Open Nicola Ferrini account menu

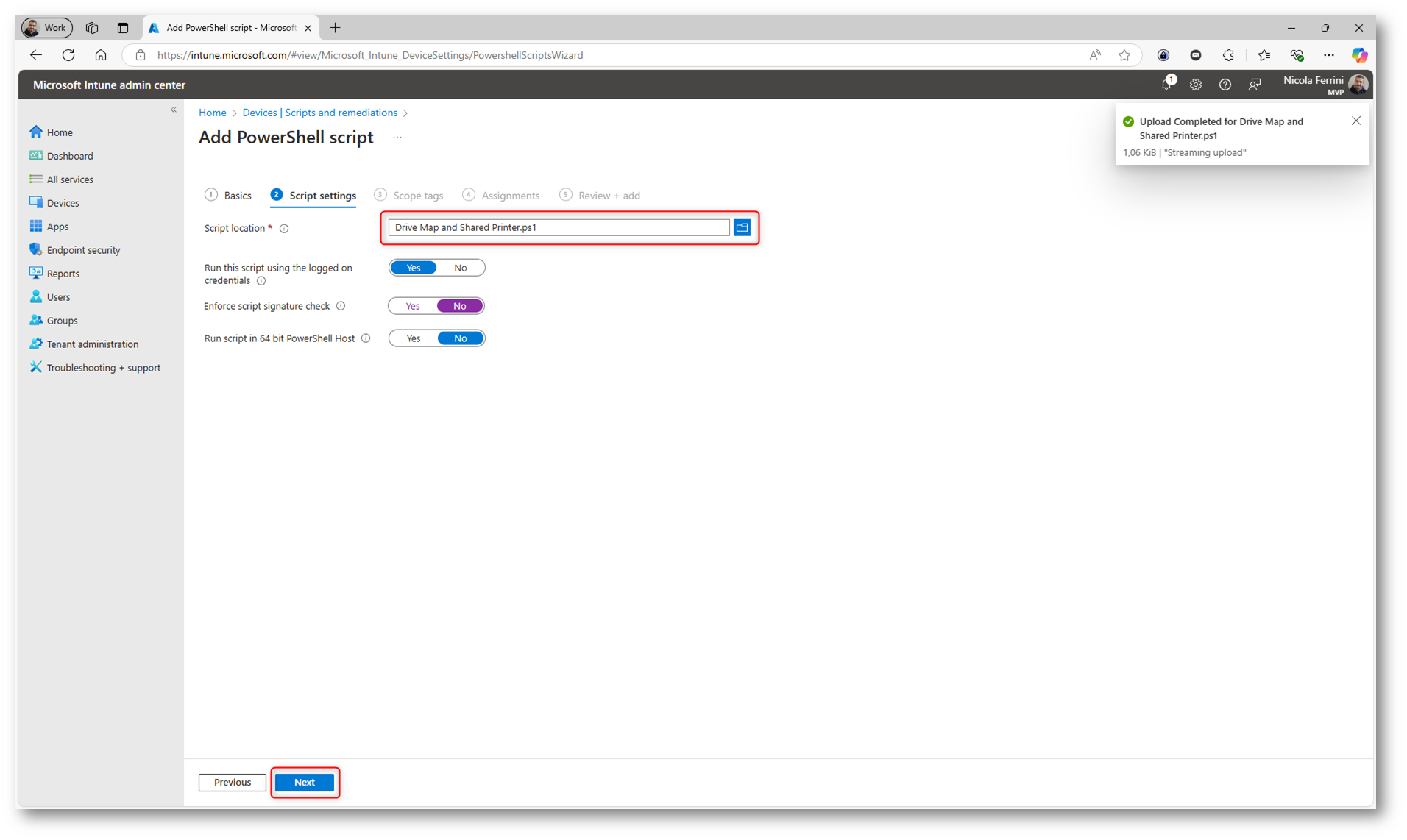coord(1325,85)
